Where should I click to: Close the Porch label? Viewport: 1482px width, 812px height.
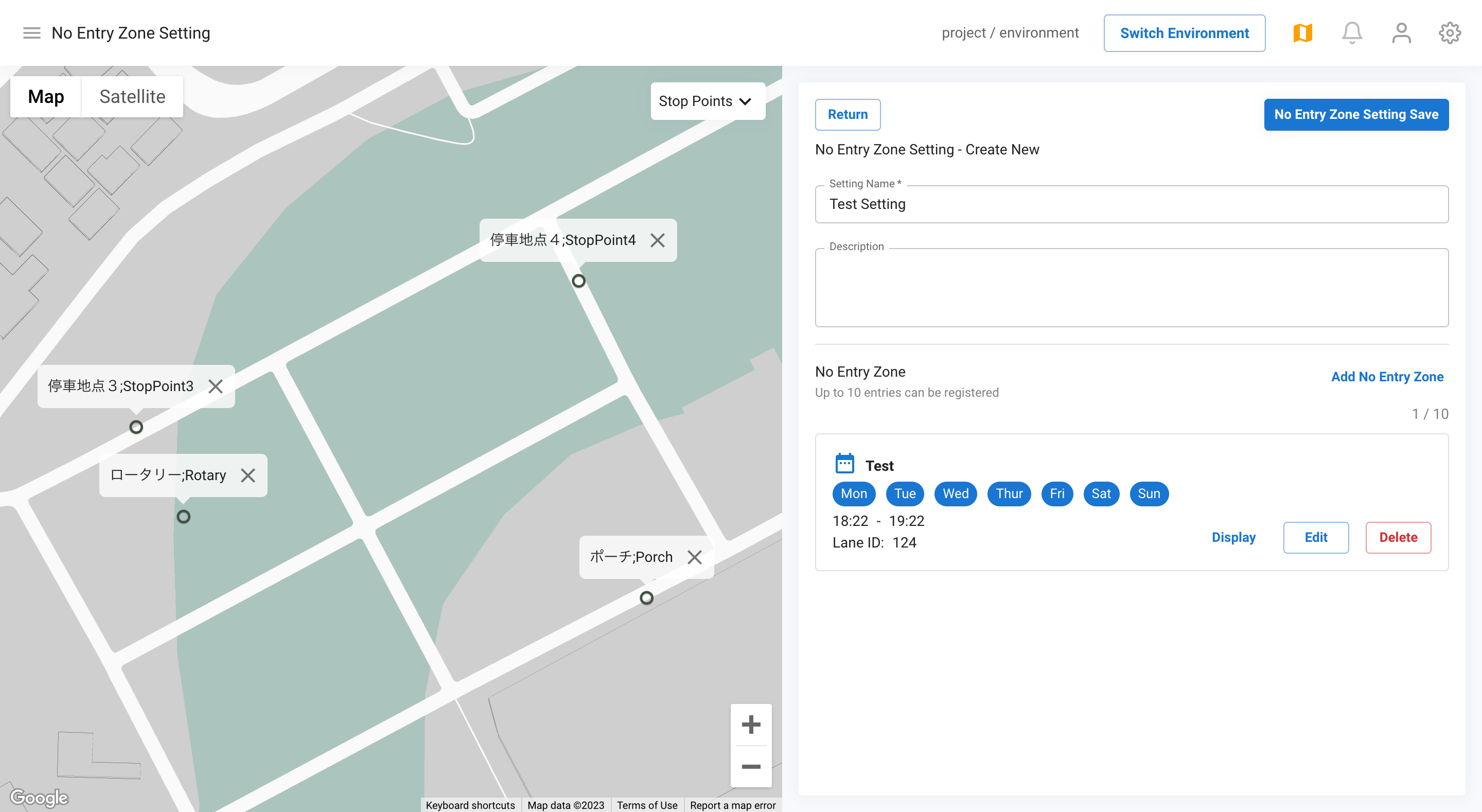pos(695,557)
